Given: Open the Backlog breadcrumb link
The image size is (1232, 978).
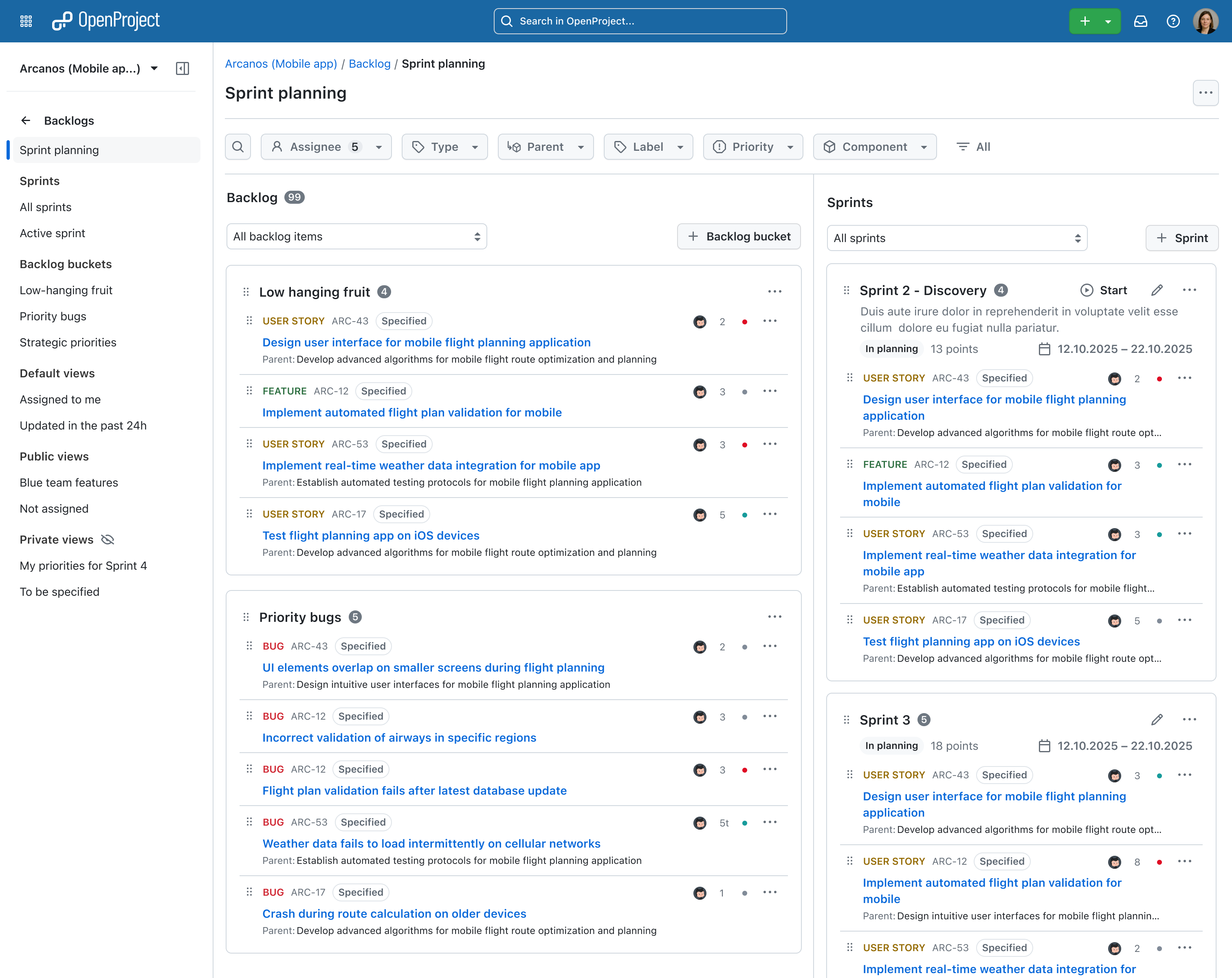Looking at the screenshot, I should pyautogui.click(x=369, y=64).
